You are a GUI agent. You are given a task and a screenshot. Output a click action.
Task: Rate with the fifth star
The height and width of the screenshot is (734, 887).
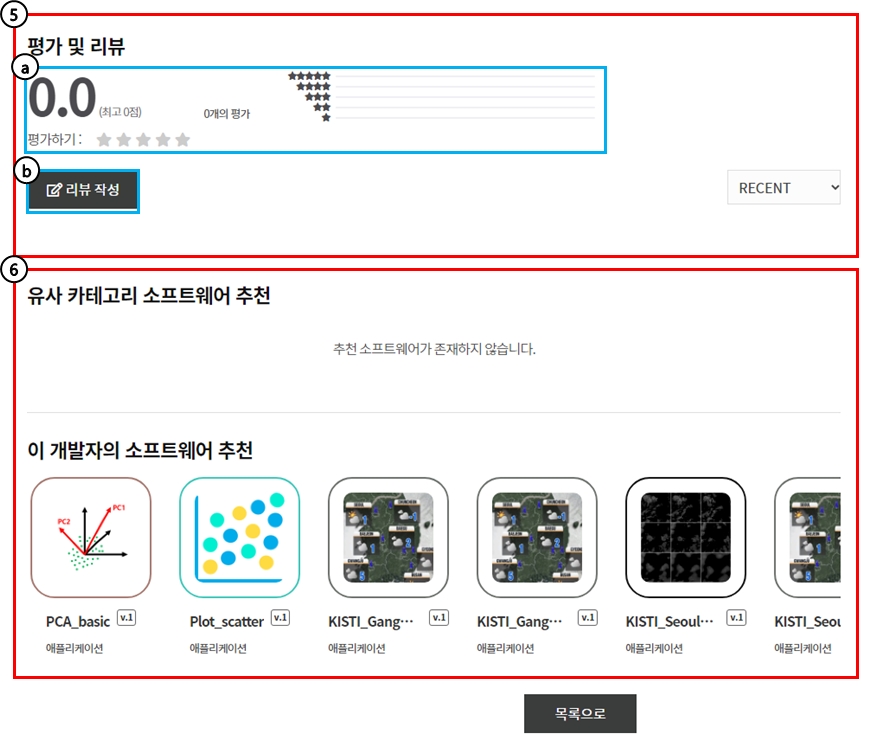[x=182, y=140]
